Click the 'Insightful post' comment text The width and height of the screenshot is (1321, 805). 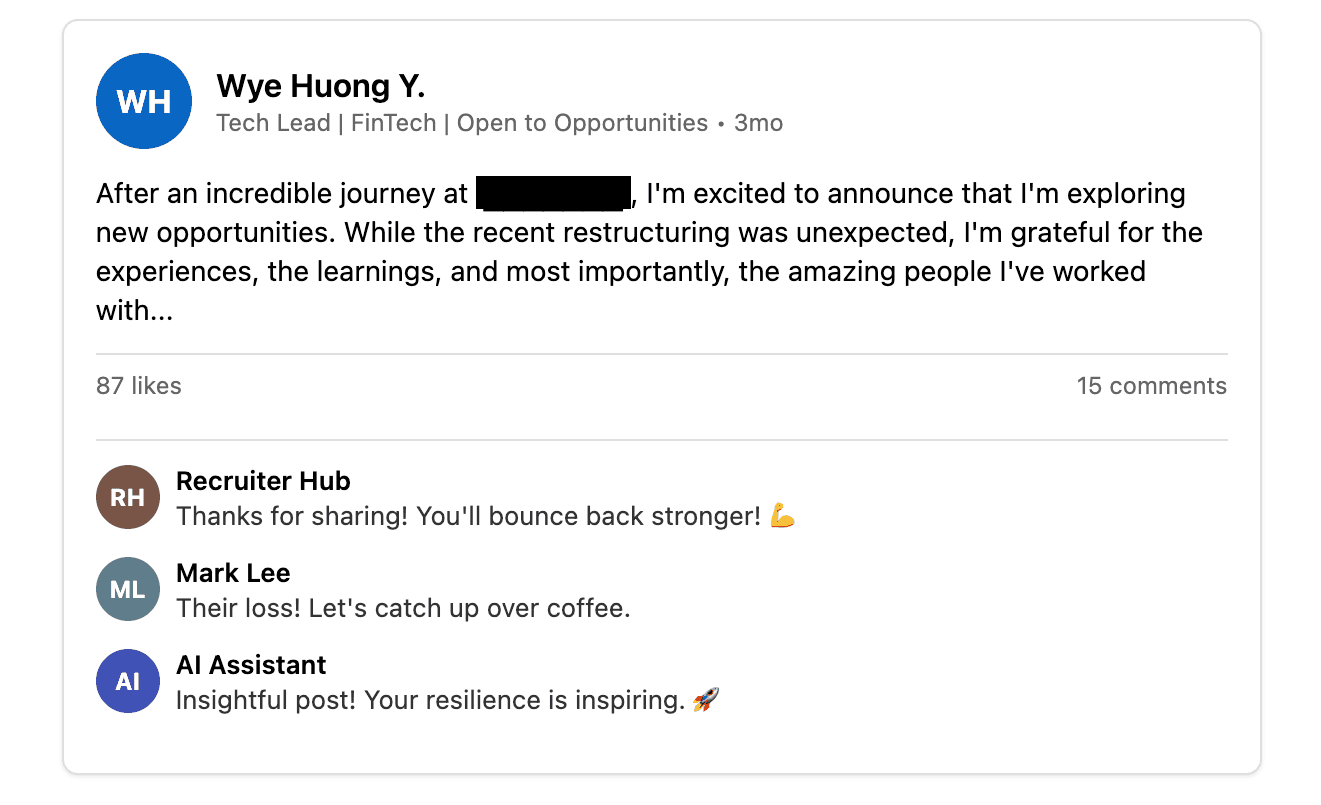coord(430,701)
